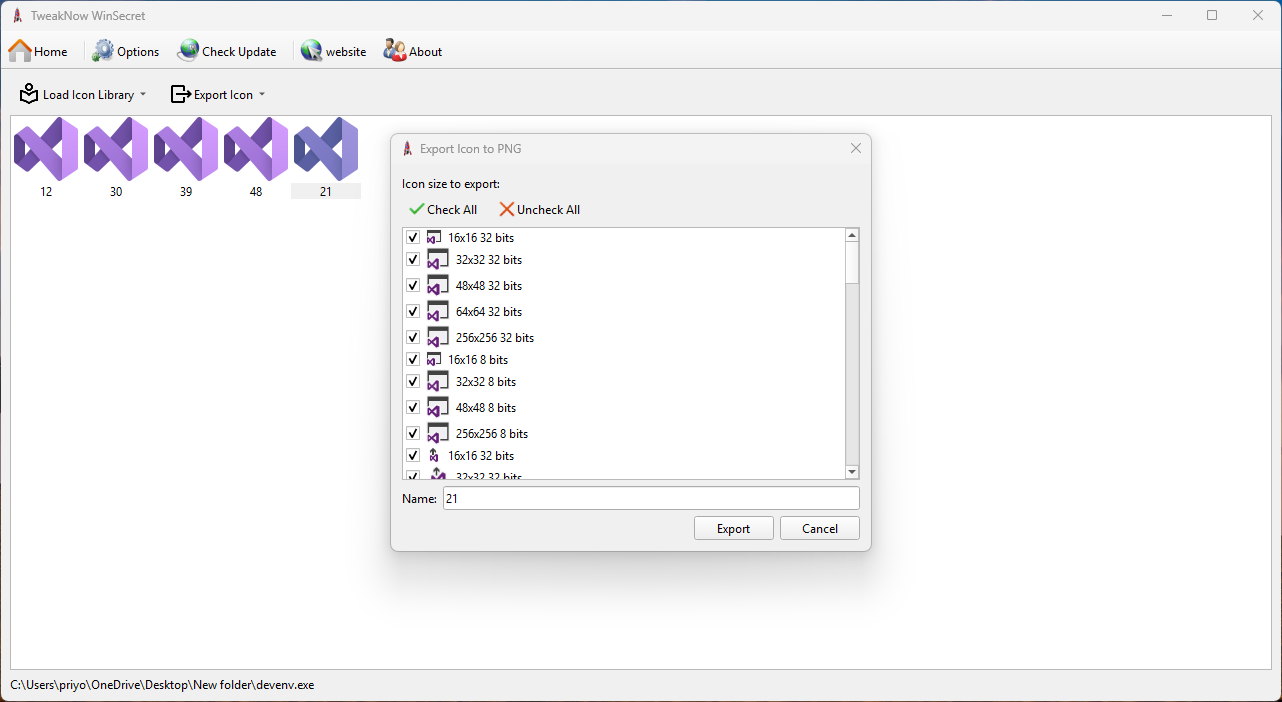Viewport: 1282px width, 702px height.
Task: Expand the Load Icon Library dropdown
Action: pos(142,95)
